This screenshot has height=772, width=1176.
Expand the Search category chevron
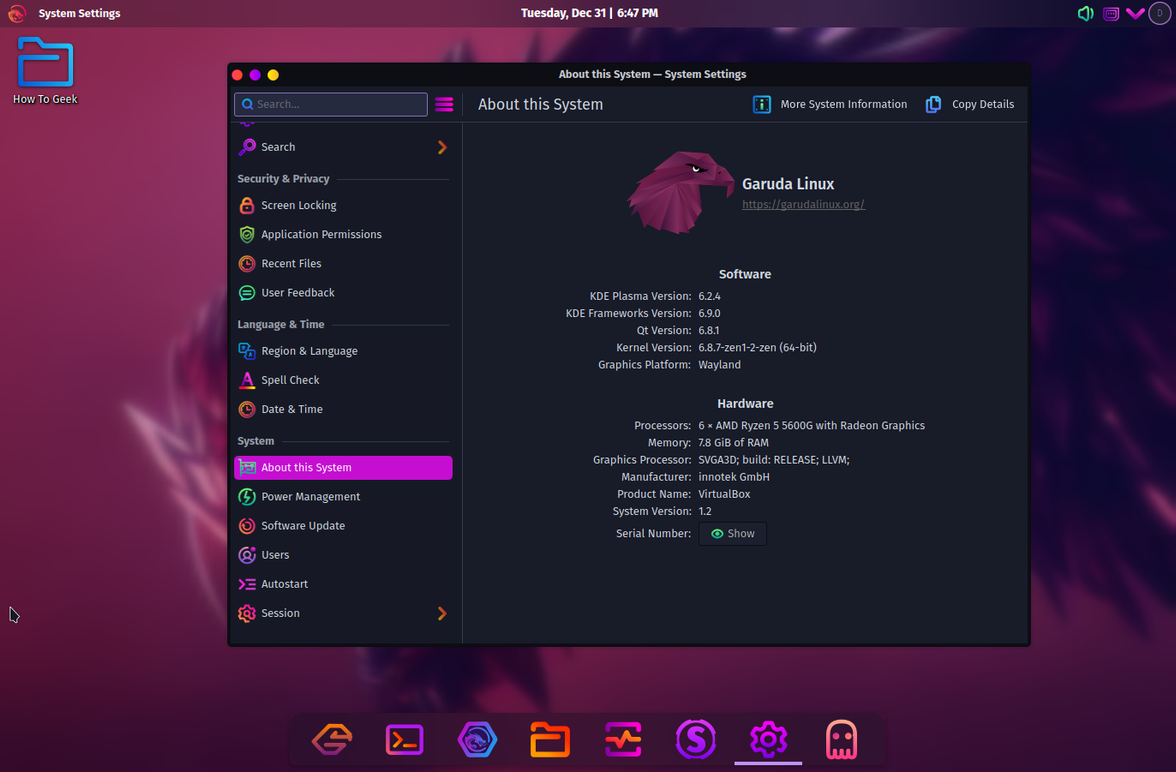442,147
